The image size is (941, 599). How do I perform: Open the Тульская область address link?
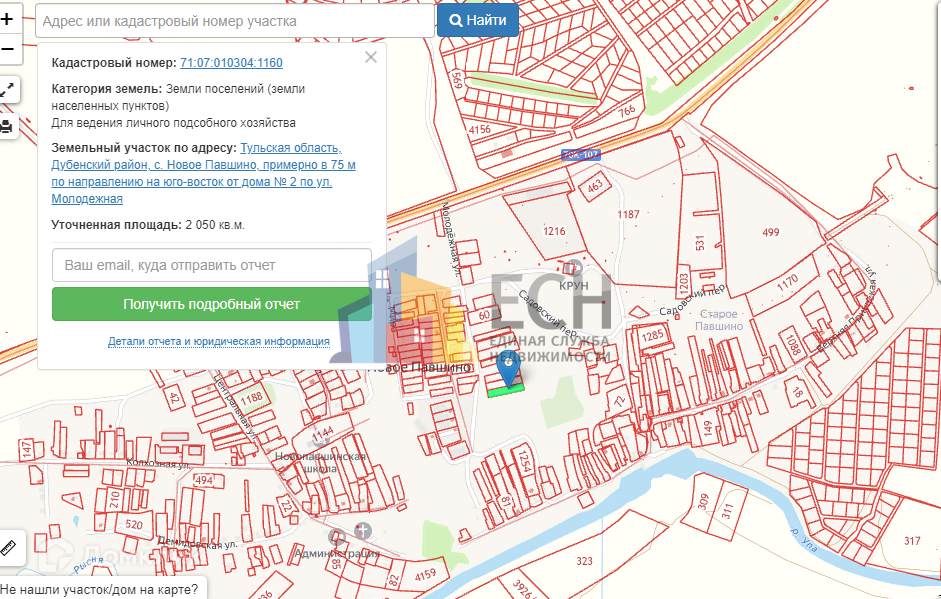tap(203, 173)
